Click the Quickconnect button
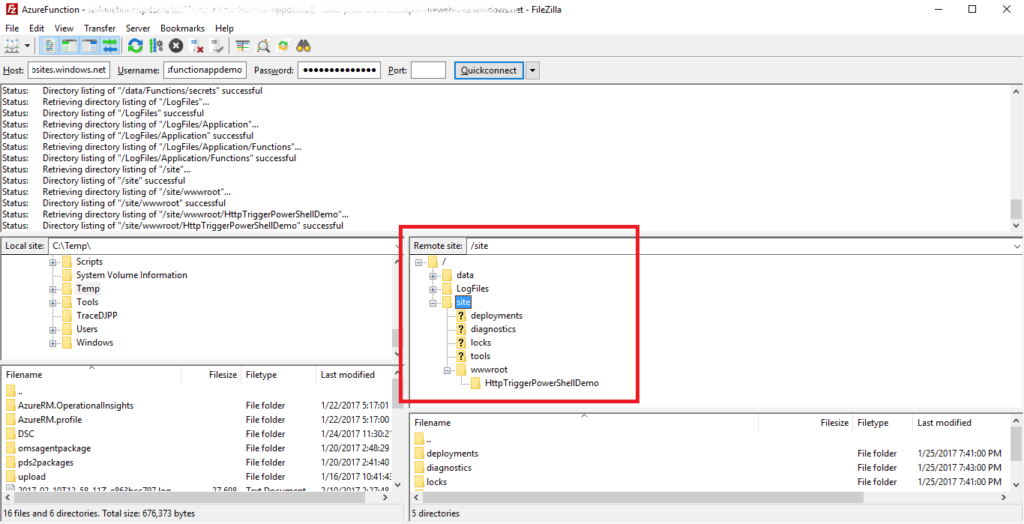The width and height of the screenshot is (1024, 524). (x=489, y=70)
